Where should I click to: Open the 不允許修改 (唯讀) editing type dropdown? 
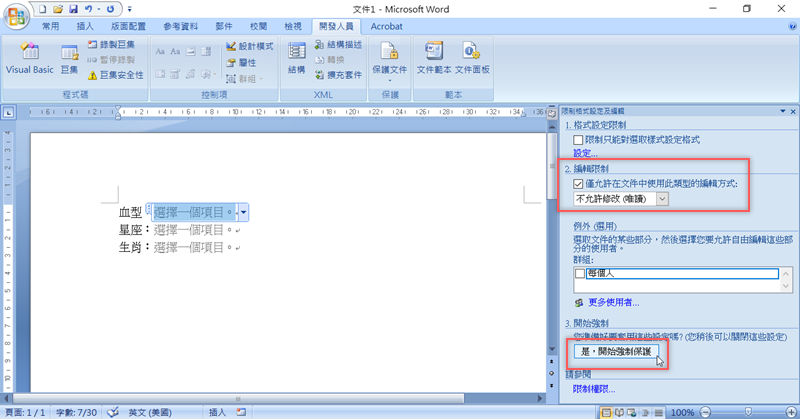tap(662, 199)
